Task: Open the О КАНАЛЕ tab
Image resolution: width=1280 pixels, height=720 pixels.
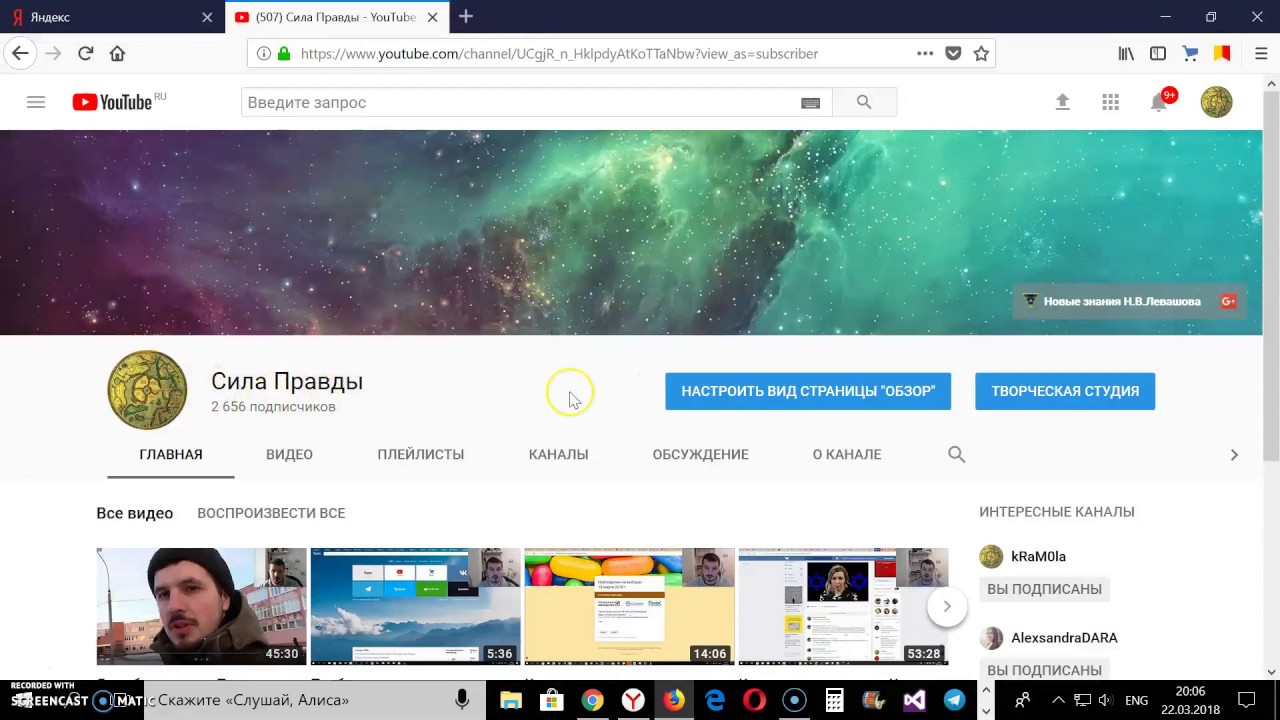Action: click(847, 454)
